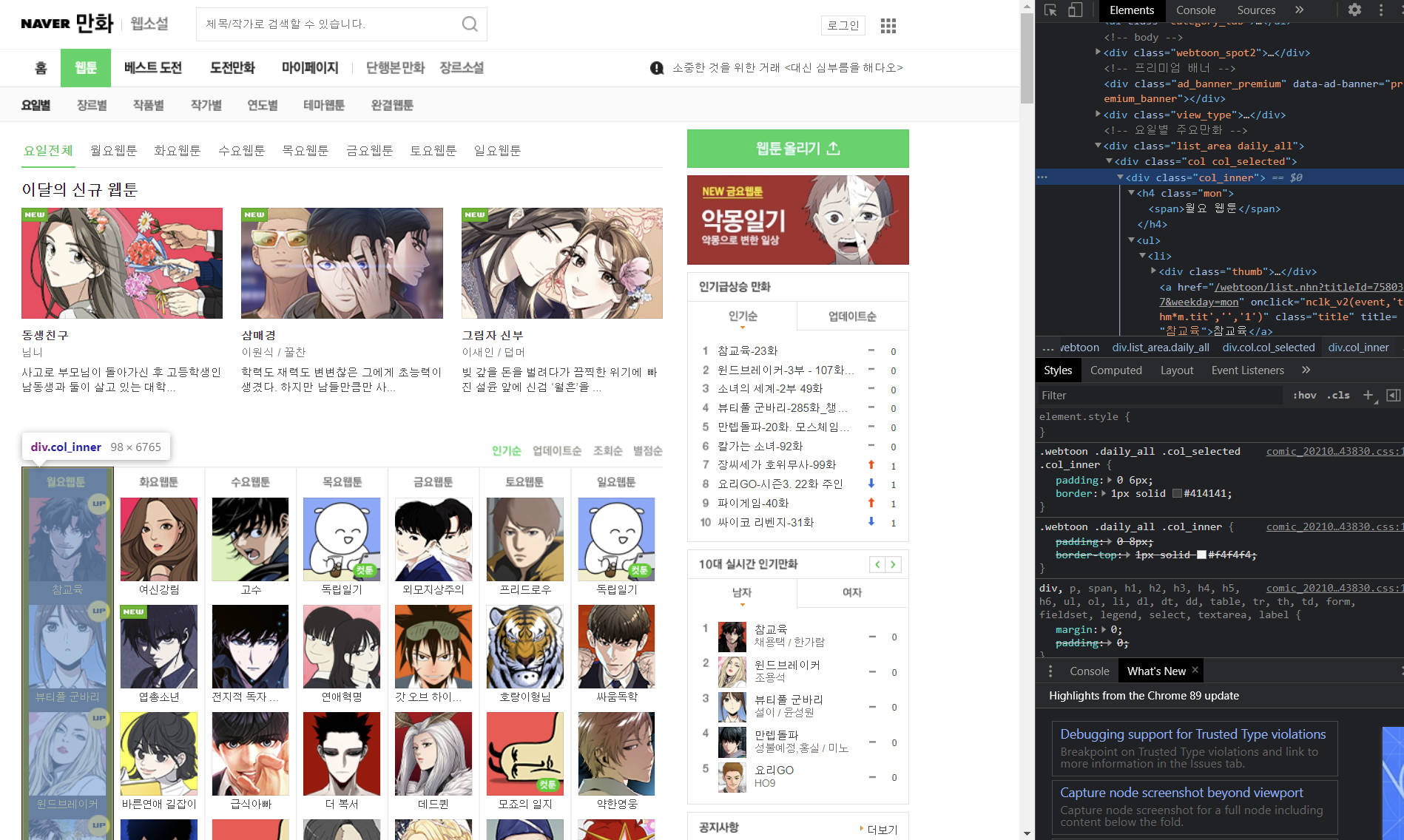The height and width of the screenshot is (840, 1404).
Task: Open the 마이페이지 menu item
Action: (x=310, y=68)
